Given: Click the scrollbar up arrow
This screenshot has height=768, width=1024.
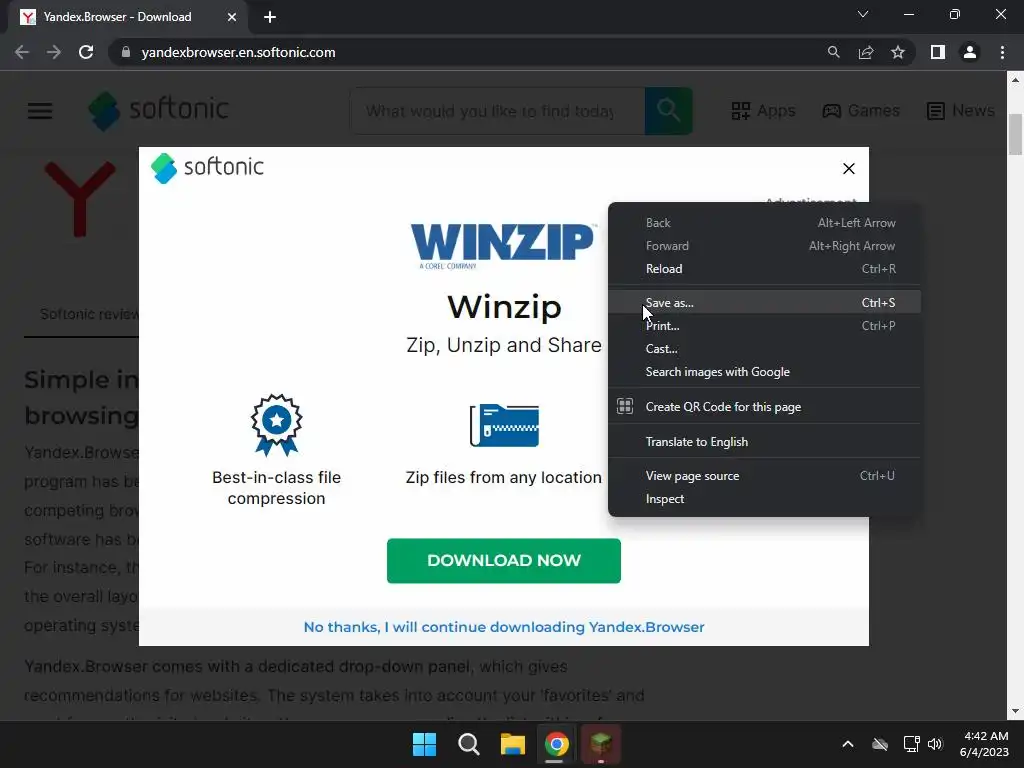Looking at the screenshot, I should (x=1015, y=80).
